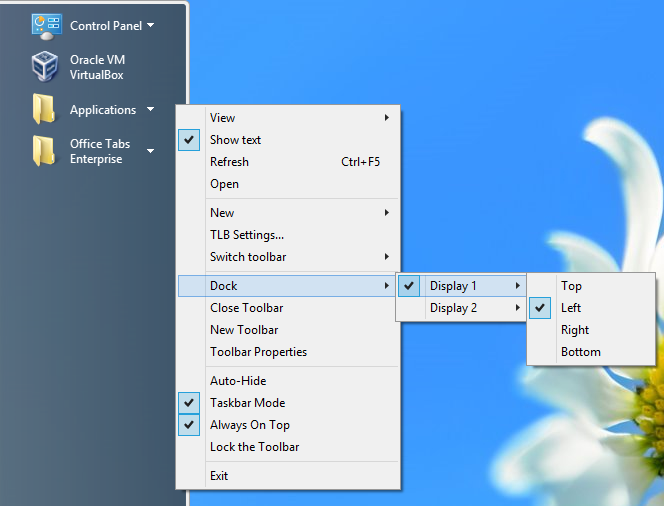Toggle the Show text option
This screenshot has width=664, height=506.
(x=288, y=140)
